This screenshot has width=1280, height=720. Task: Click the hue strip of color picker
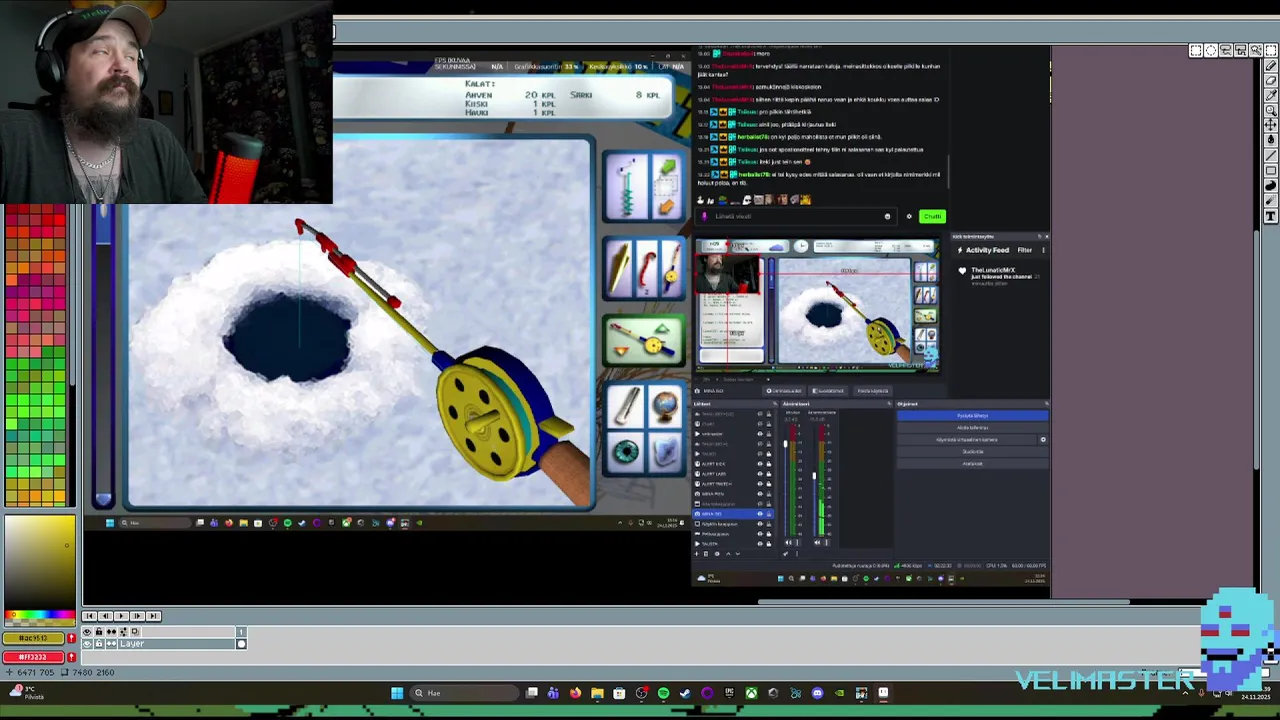click(x=39, y=616)
